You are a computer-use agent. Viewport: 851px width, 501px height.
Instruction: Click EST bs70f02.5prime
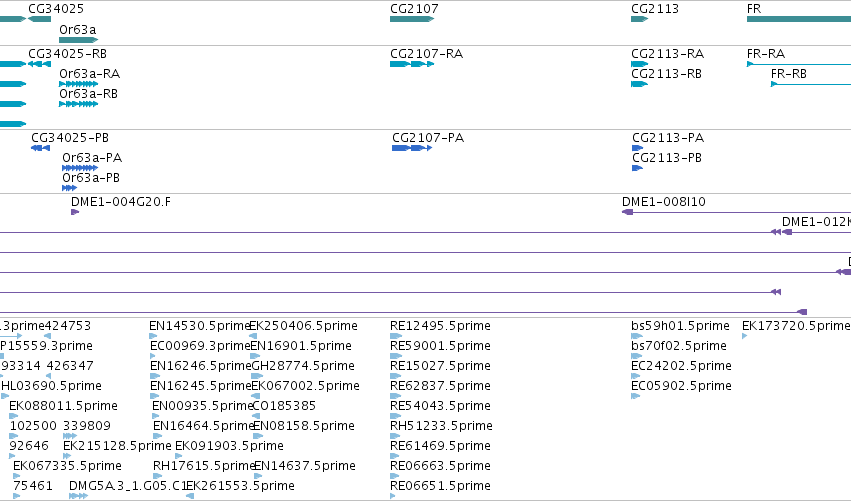point(678,346)
